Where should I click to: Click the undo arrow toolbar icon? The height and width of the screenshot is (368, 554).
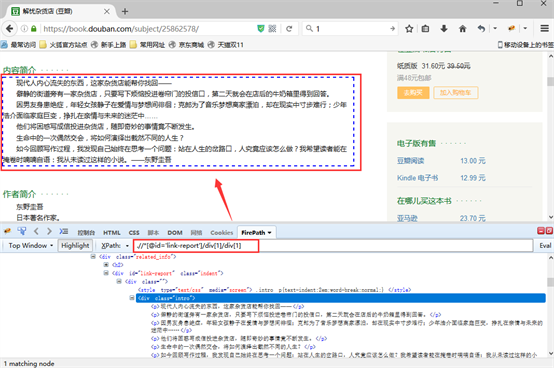481,29
